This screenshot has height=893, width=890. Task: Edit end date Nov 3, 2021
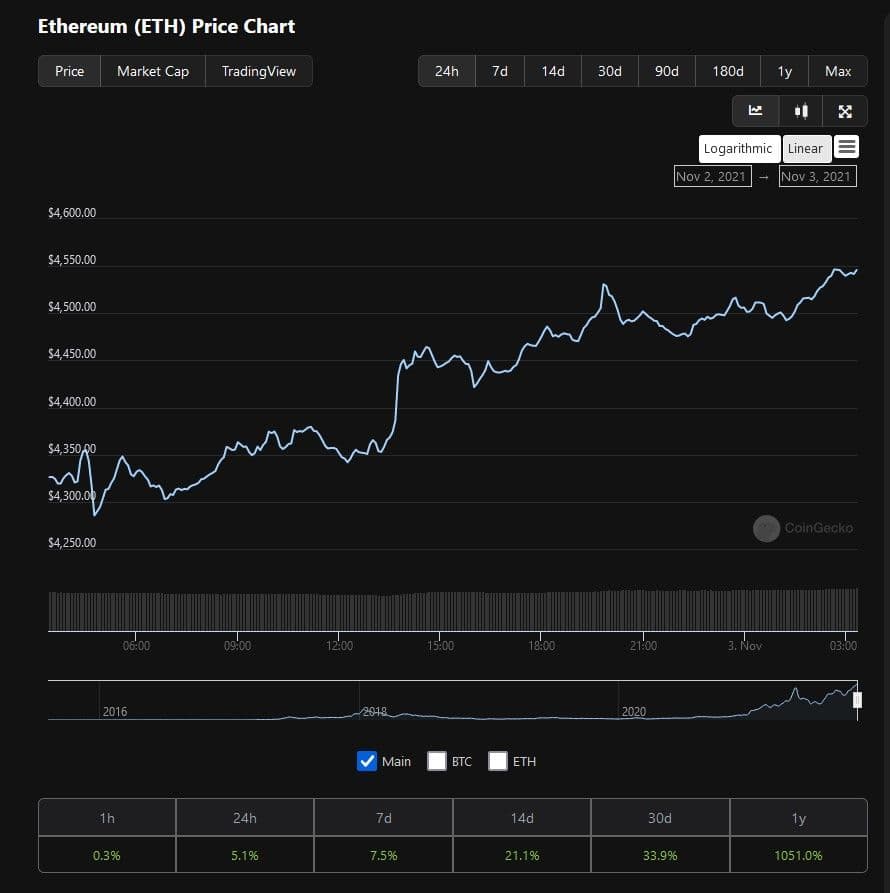pyautogui.click(x=817, y=177)
